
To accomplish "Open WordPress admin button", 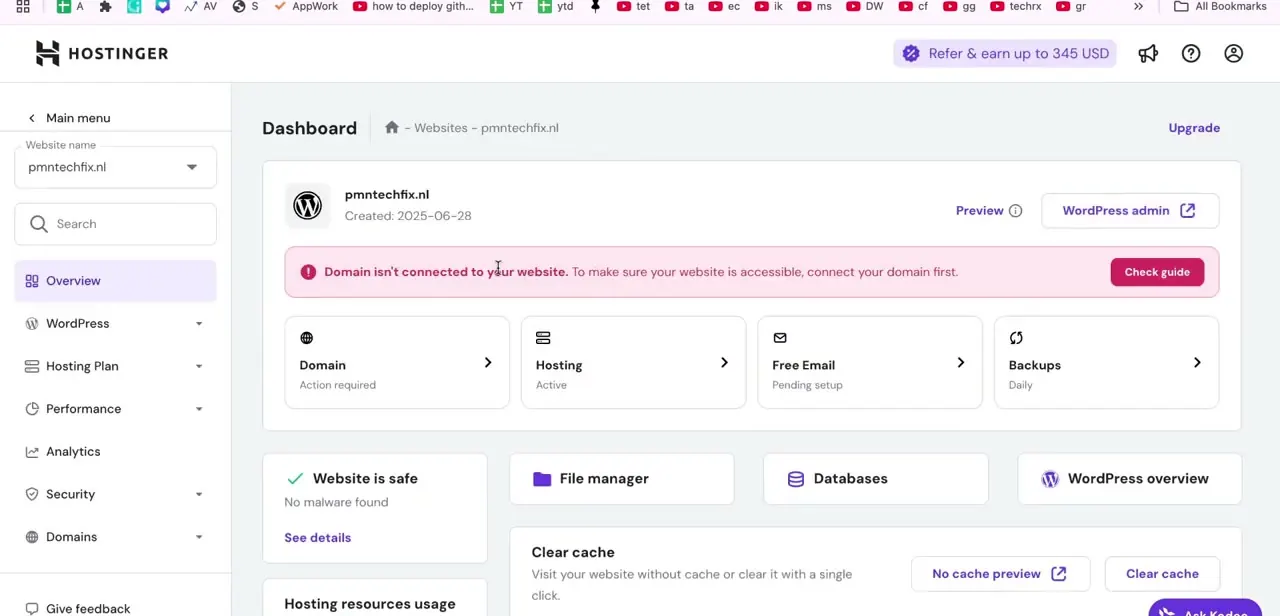I will pyautogui.click(x=1130, y=211).
